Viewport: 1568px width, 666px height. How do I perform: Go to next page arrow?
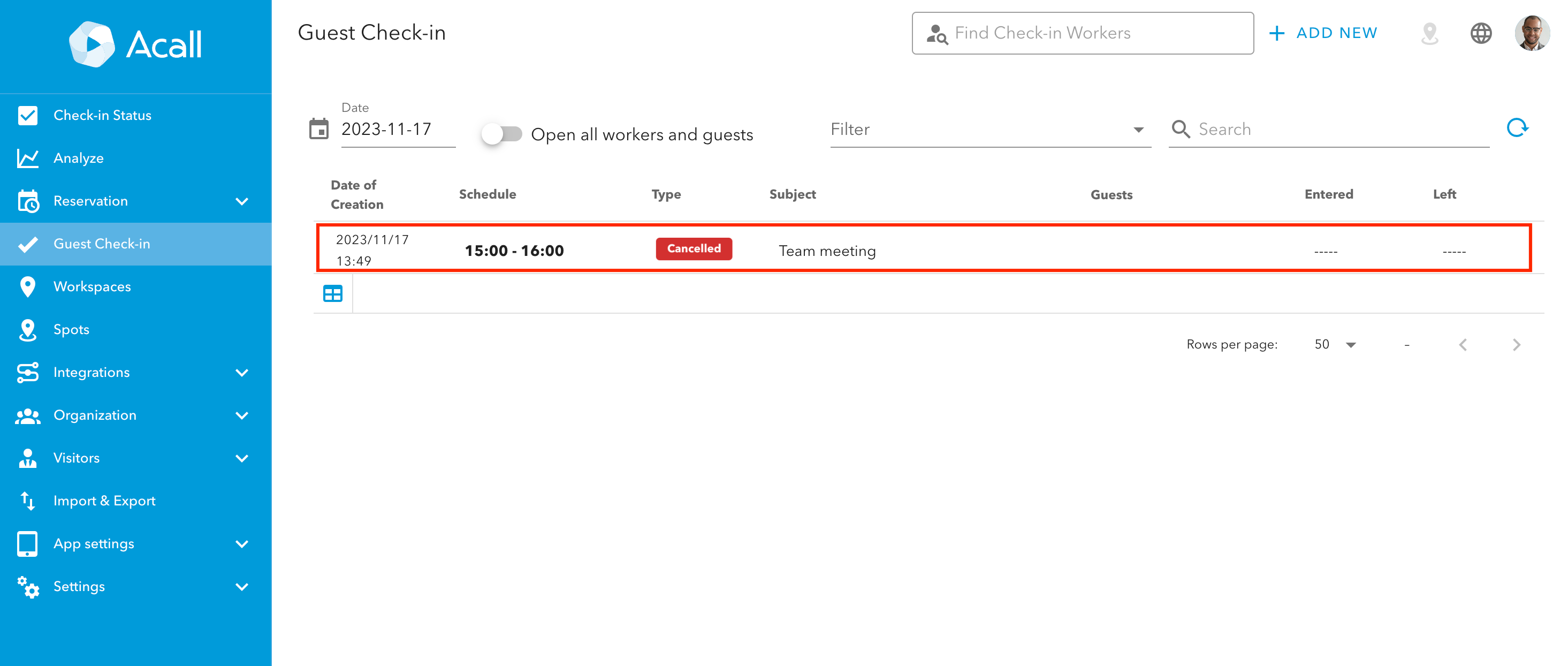[x=1516, y=345]
